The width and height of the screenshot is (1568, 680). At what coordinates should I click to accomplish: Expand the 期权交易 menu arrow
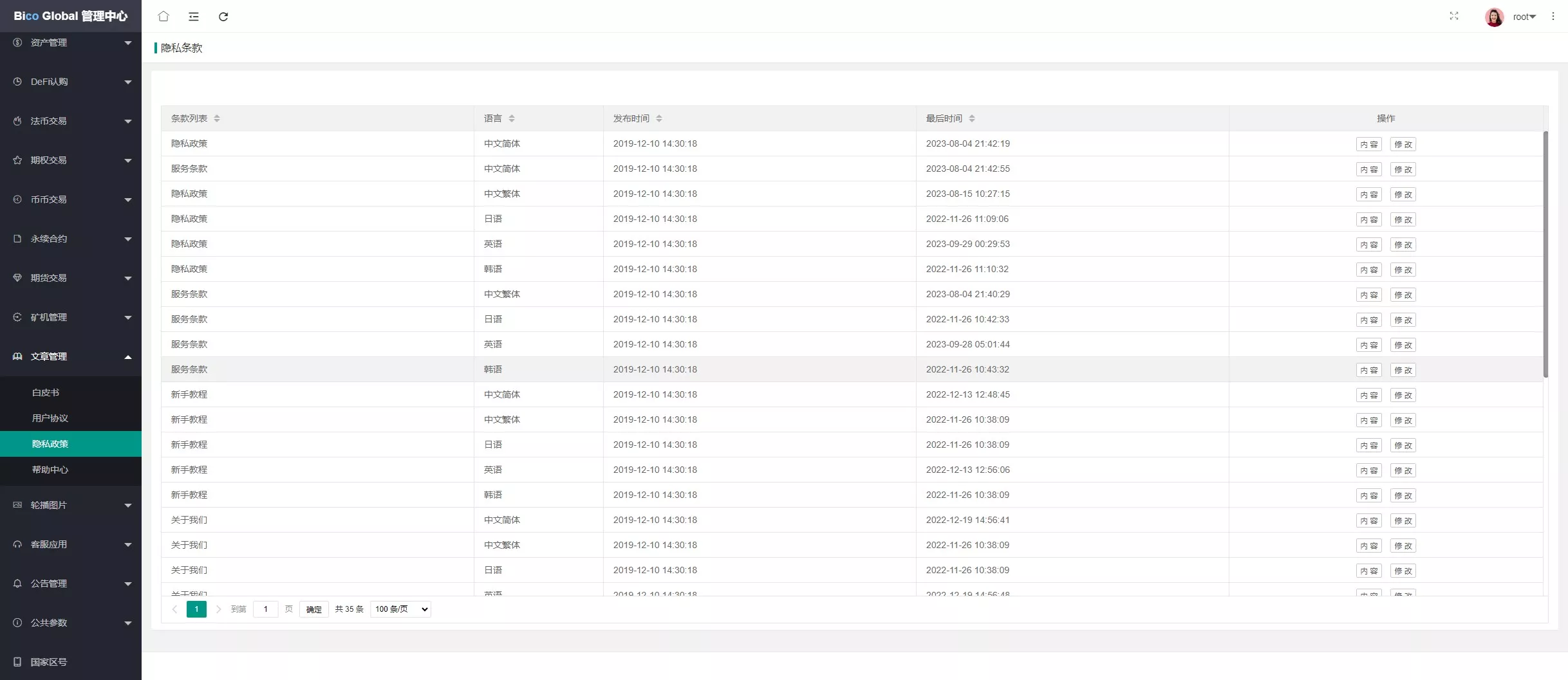(x=128, y=161)
